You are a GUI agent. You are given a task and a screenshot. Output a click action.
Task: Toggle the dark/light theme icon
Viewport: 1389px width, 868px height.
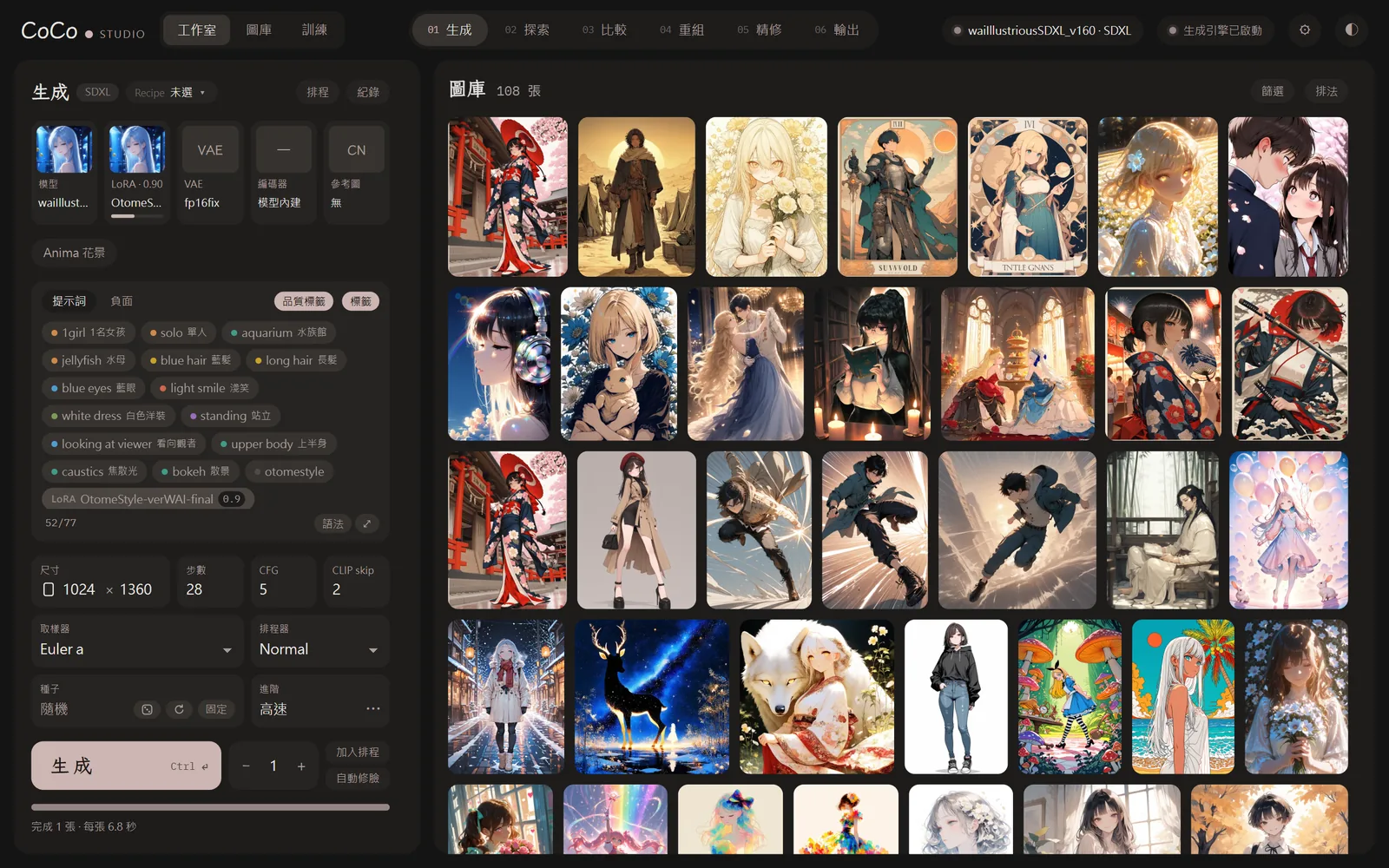tap(1352, 30)
